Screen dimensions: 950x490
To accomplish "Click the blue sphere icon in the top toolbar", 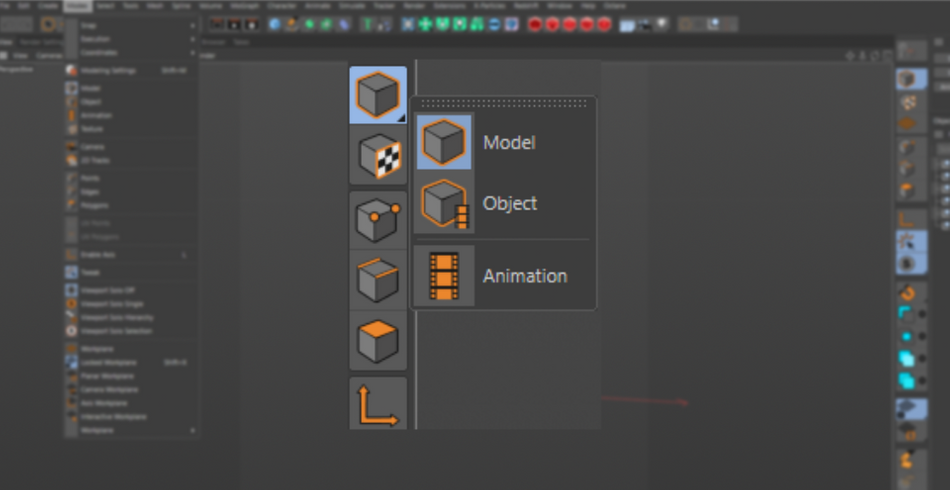I will (275, 24).
